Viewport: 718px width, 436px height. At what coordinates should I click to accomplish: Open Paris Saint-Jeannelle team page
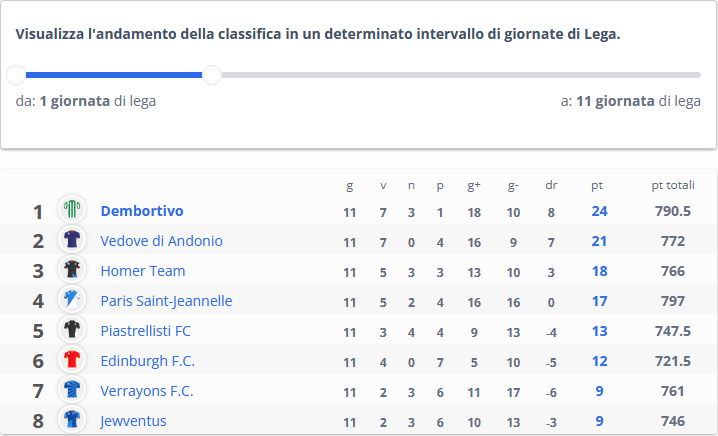[x=166, y=301]
